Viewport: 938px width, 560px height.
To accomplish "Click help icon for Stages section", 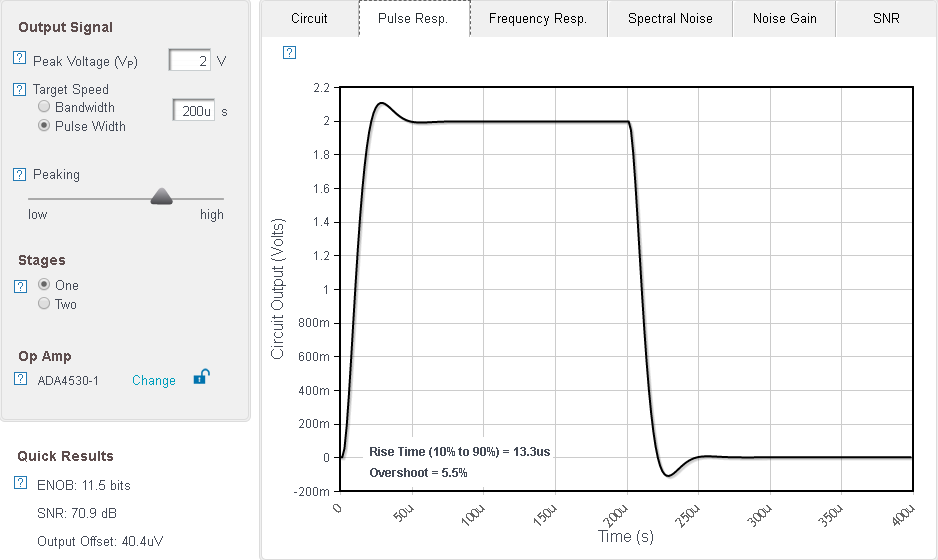I will pos(20,286).
